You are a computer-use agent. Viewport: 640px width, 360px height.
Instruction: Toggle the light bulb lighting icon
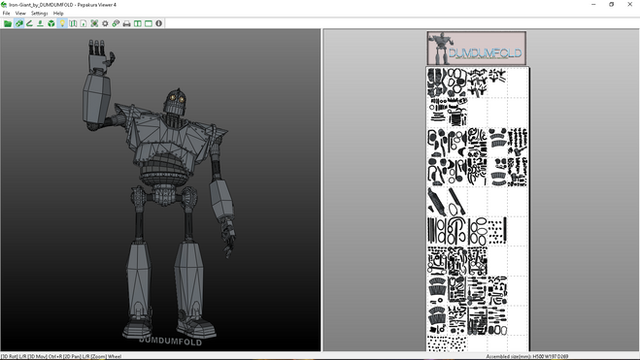pyautogui.click(x=62, y=24)
